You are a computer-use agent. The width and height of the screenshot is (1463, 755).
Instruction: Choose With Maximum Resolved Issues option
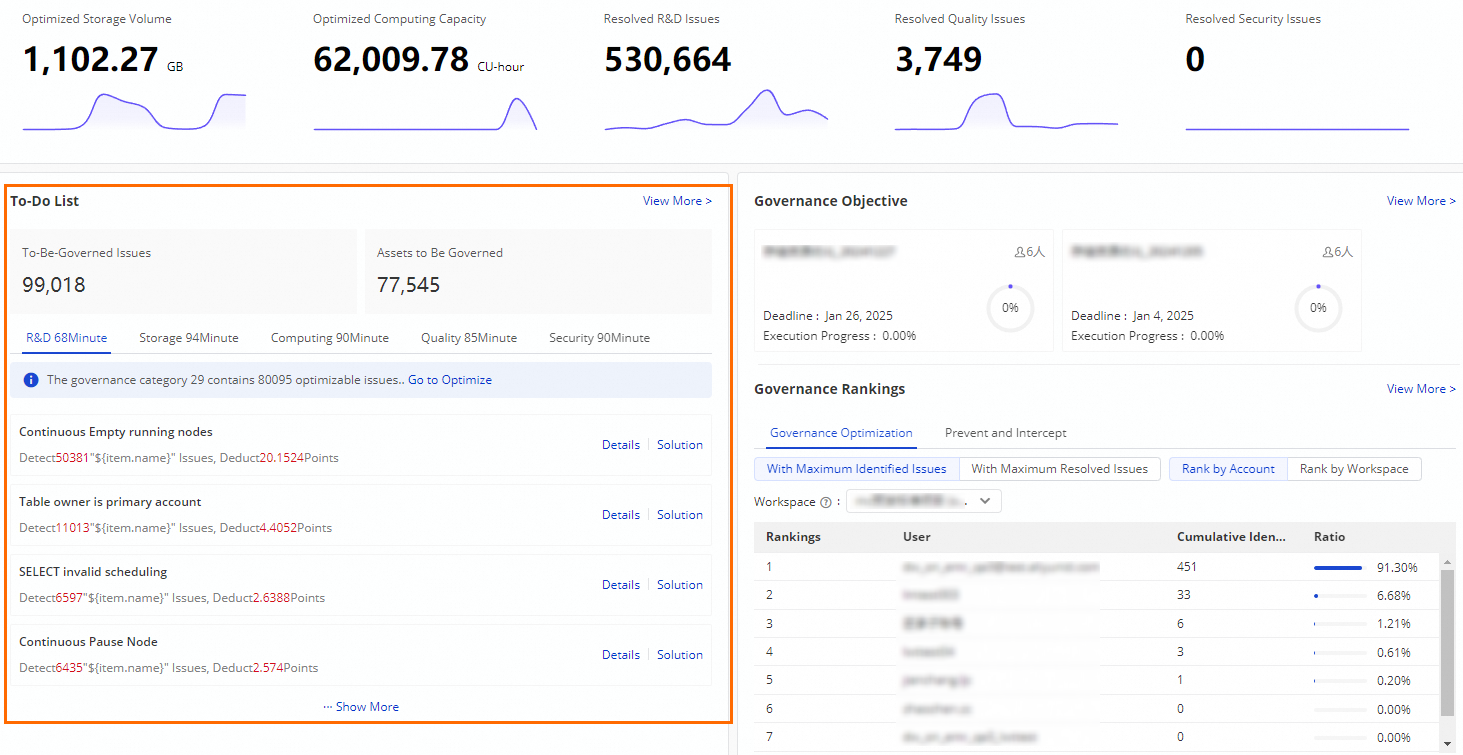click(1060, 469)
